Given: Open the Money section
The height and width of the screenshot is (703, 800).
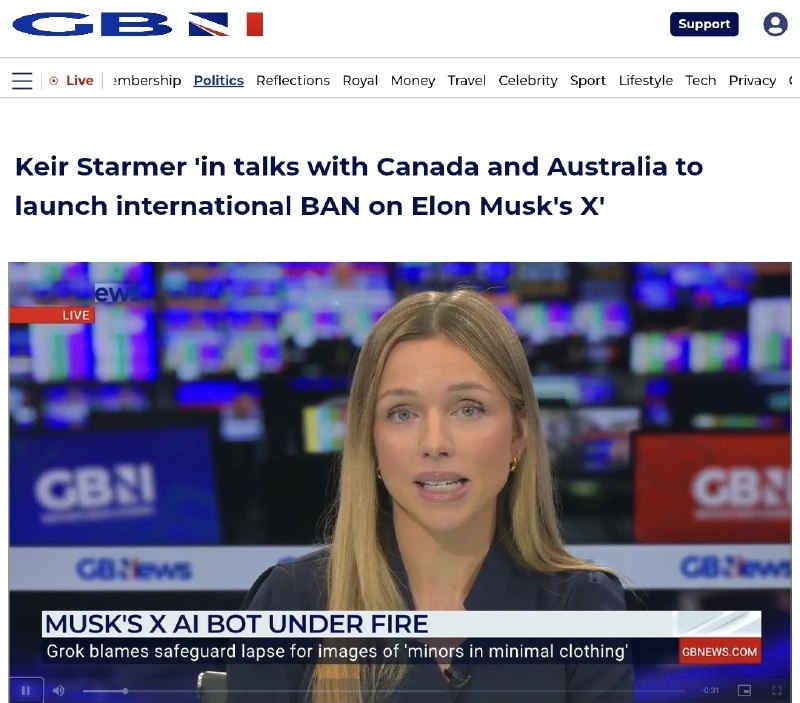Looking at the screenshot, I should coord(413,81).
